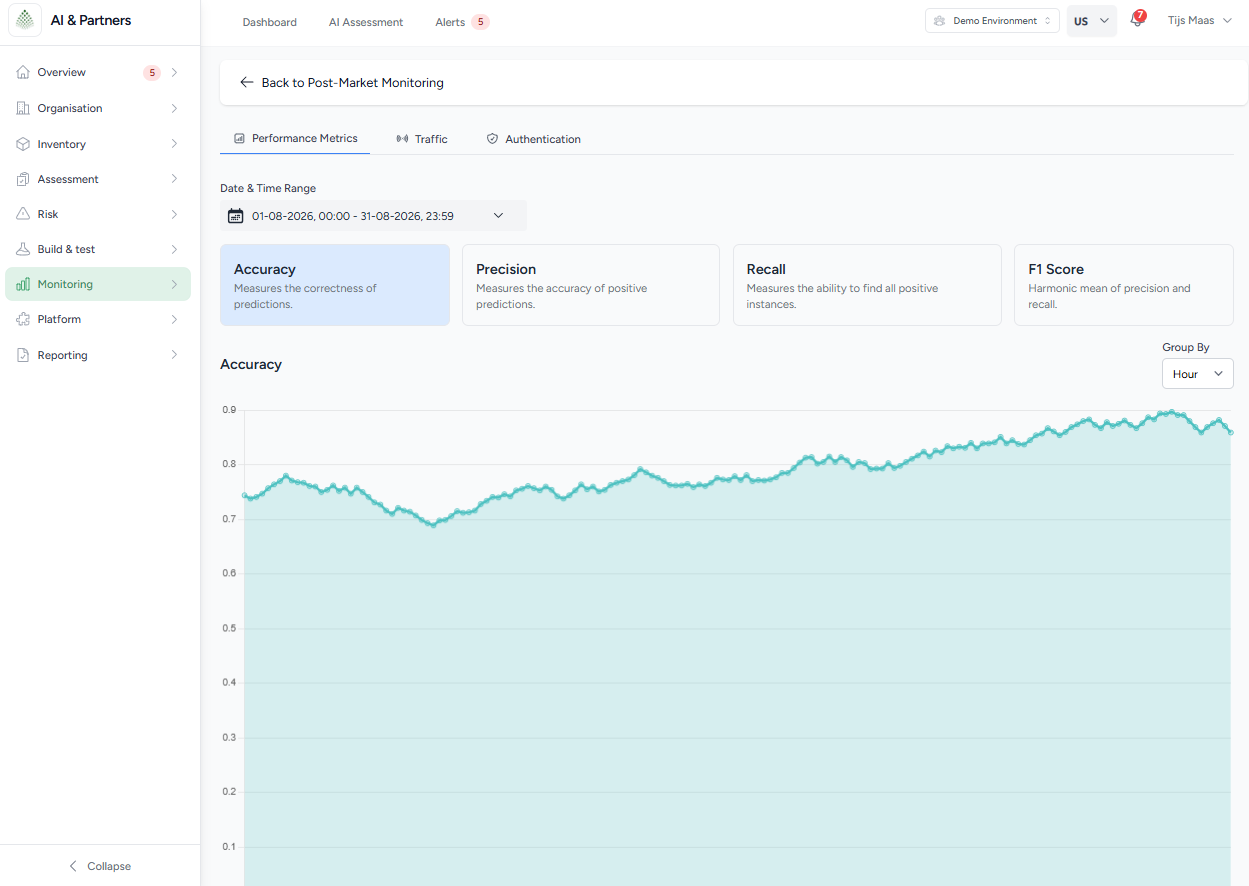Click the Monitoring bar chart icon
The image size is (1249, 886).
(x=23, y=284)
